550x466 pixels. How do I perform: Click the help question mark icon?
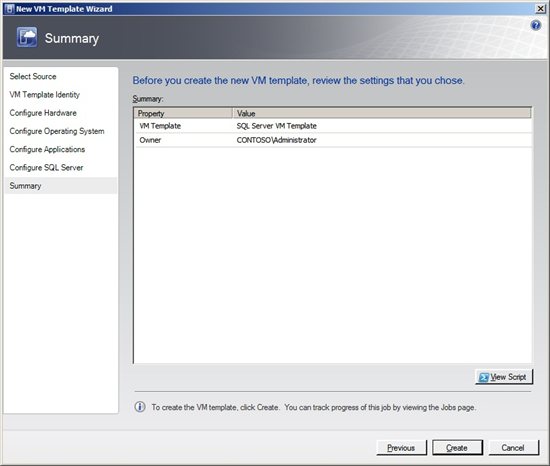(536, 25)
